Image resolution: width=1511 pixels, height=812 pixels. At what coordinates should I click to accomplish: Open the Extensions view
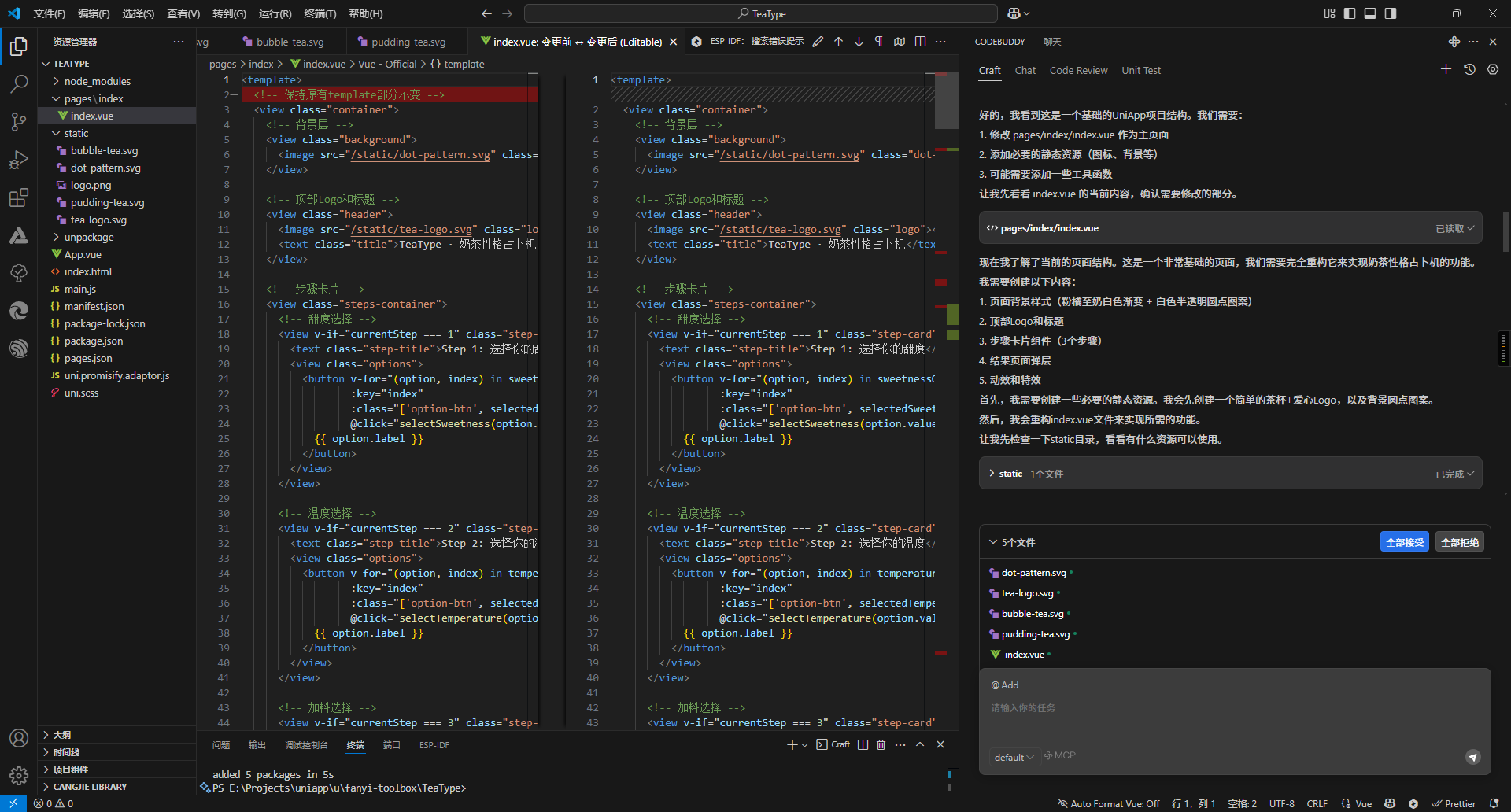pos(19,197)
